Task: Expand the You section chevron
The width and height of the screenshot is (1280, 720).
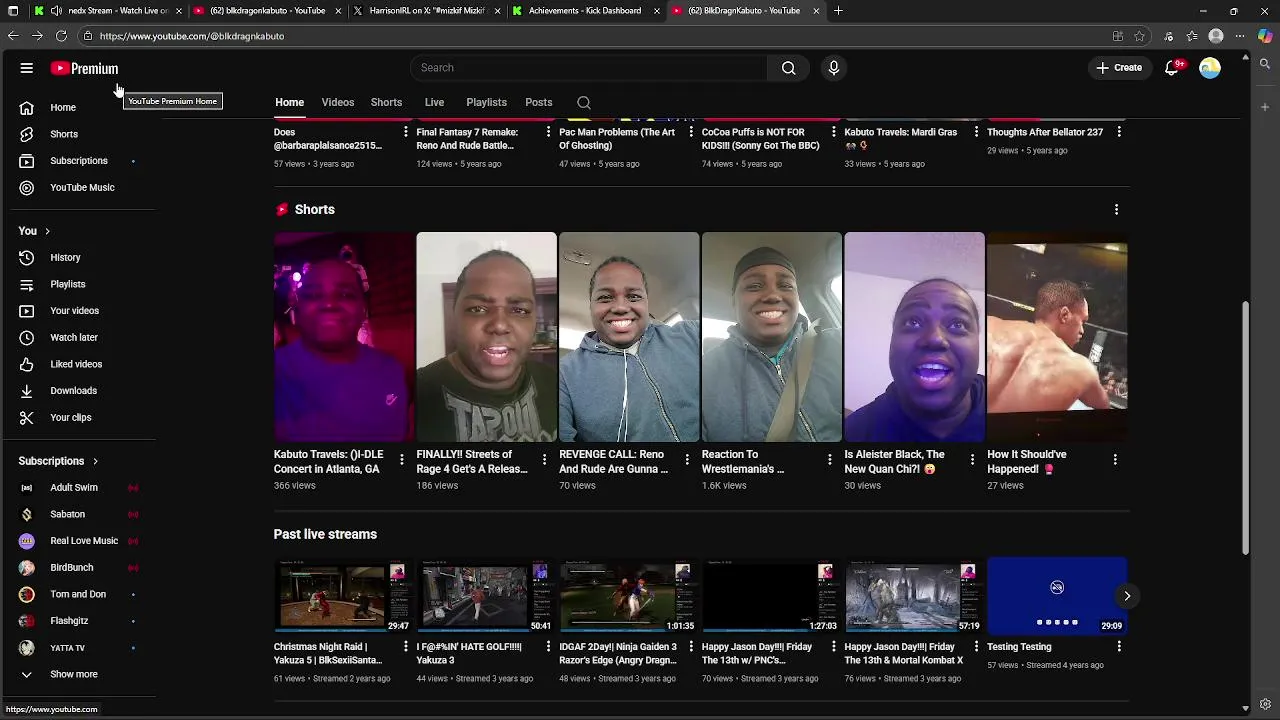Action: point(47,231)
